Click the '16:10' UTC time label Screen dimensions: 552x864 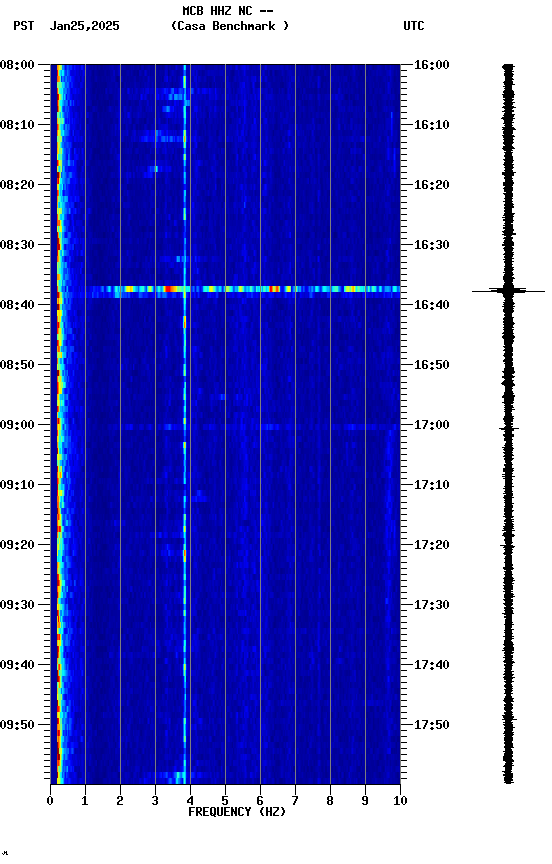click(x=432, y=125)
